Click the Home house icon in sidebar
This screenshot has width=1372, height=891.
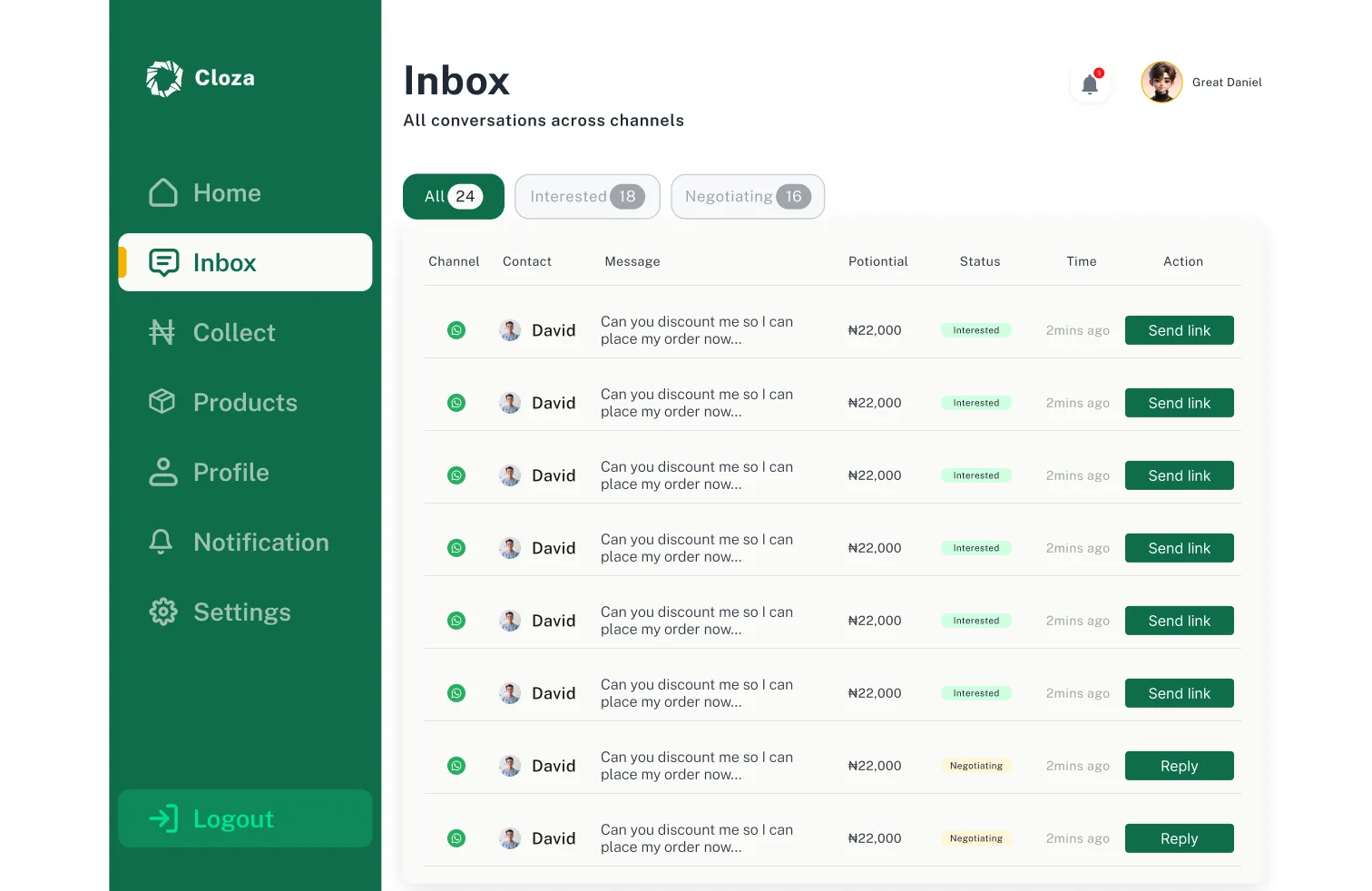pos(163,193)
